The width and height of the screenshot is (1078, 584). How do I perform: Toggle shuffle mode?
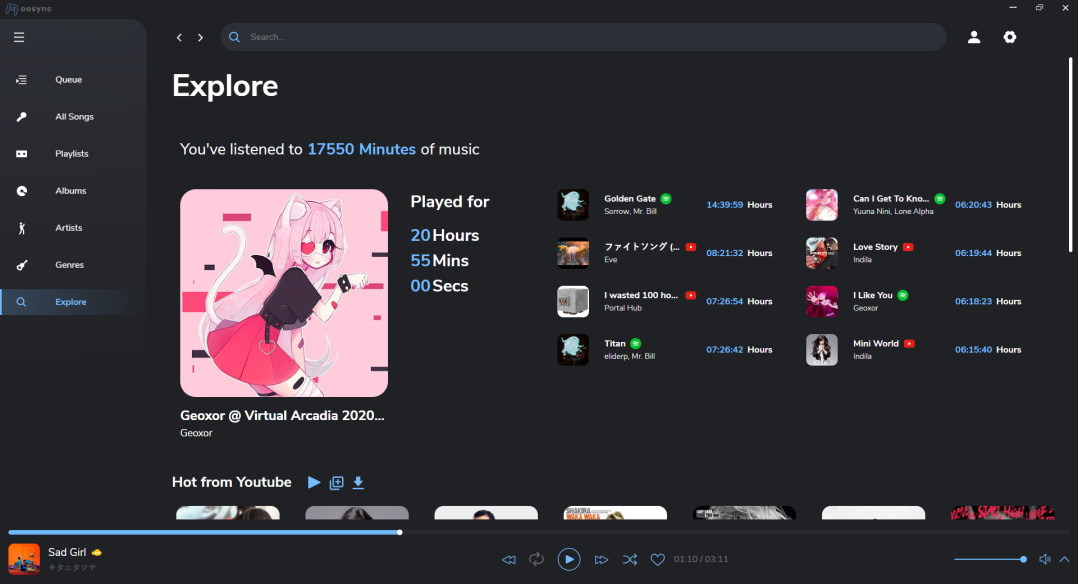coord(630,559)
